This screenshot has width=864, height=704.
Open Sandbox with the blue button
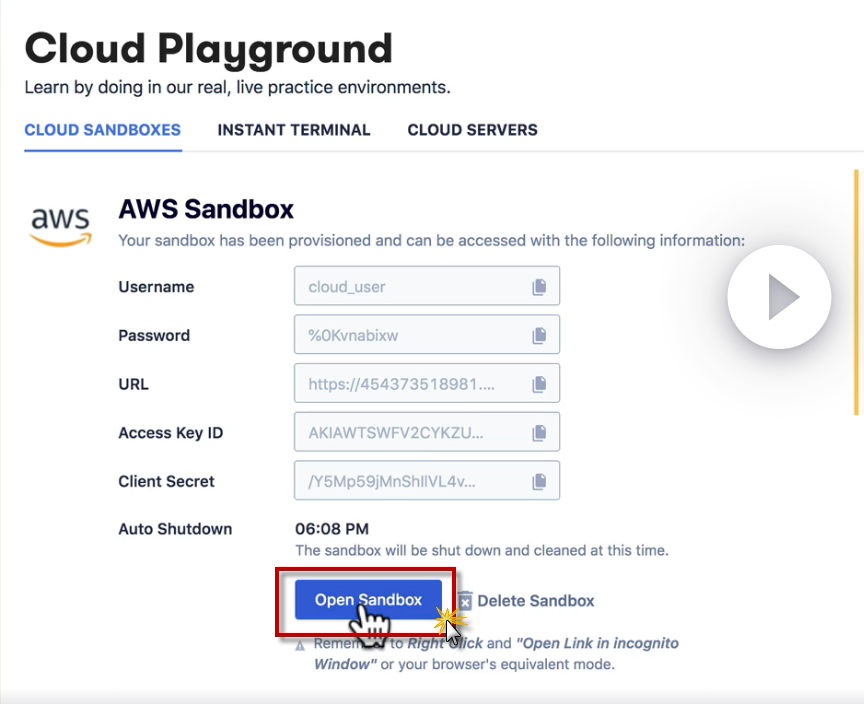tap(368, 600)
